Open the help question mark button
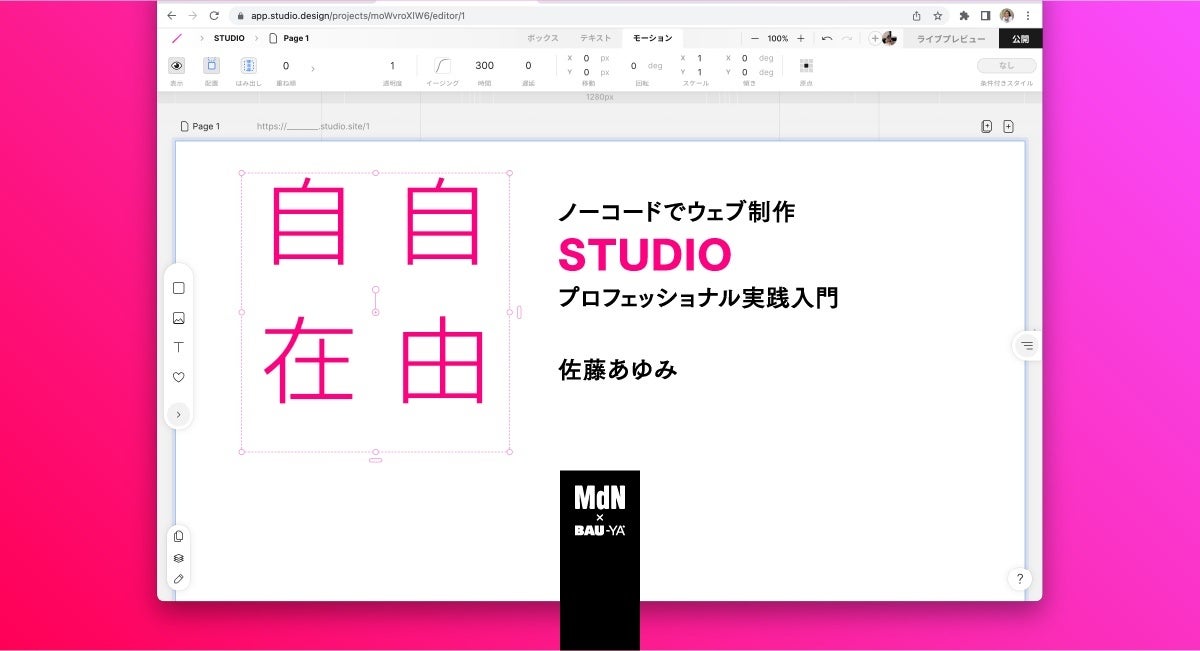This screenshot has width=1200, height=651. pos(1019,578)
